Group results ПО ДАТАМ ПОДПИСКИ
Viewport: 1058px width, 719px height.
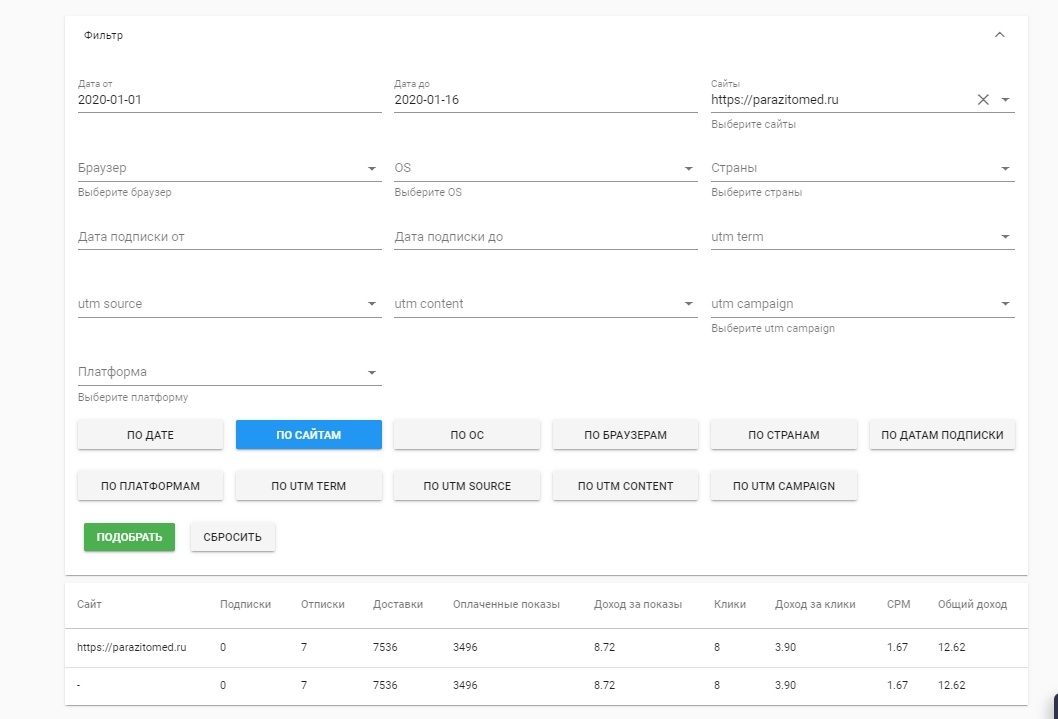point(942,435)
